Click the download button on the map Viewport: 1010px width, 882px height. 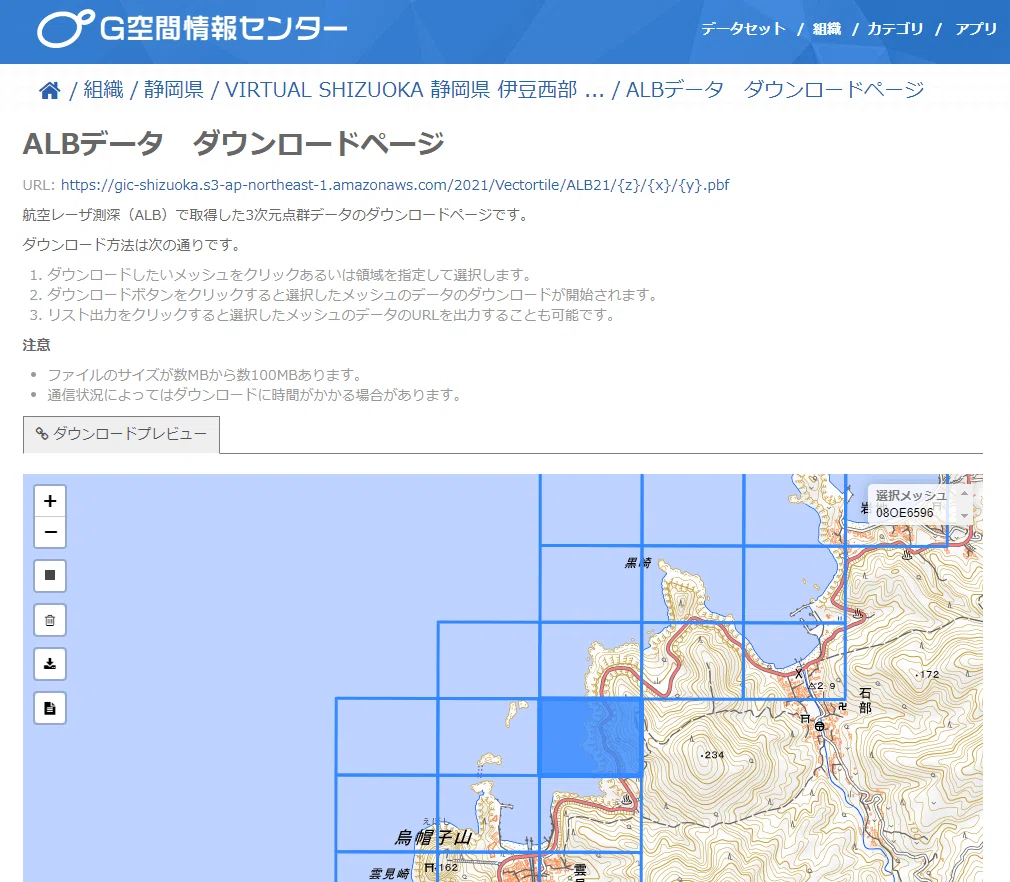[x=50, y=664]
